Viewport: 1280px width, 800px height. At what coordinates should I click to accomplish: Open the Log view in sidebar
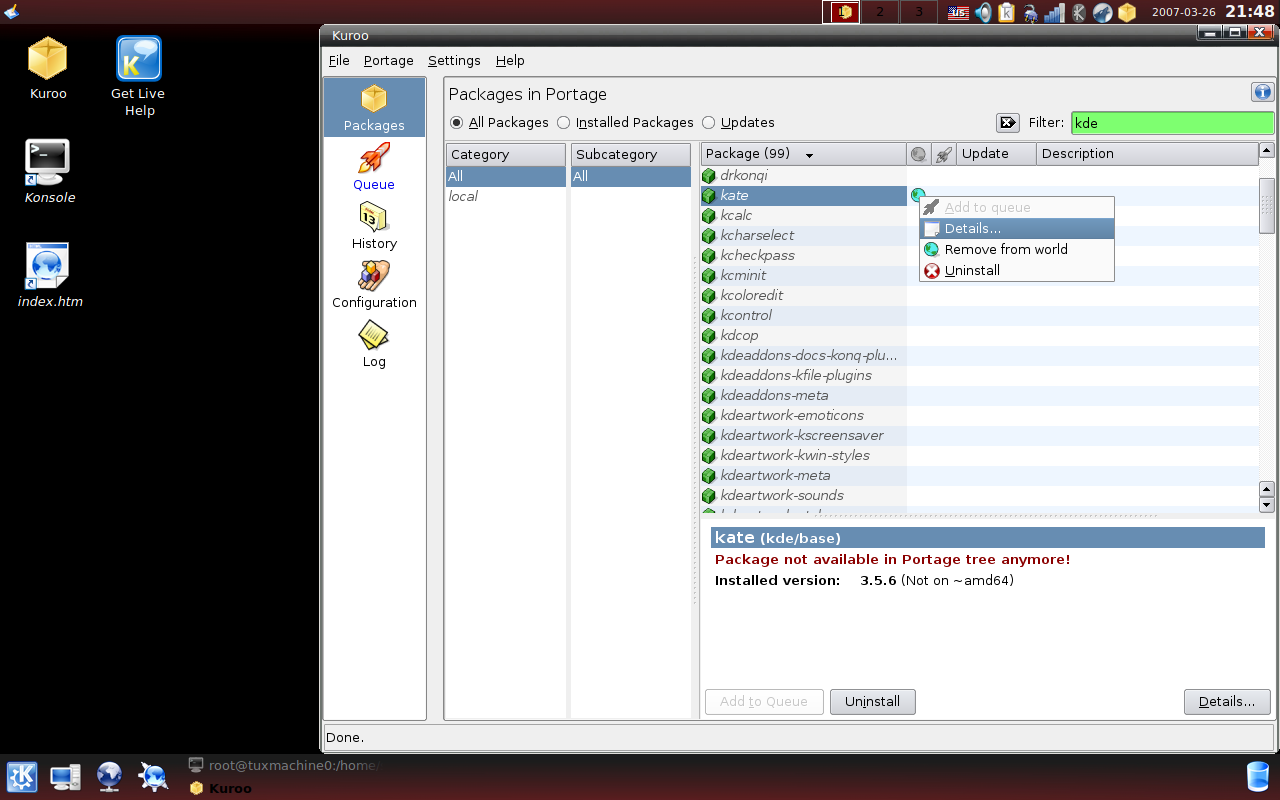374,344
